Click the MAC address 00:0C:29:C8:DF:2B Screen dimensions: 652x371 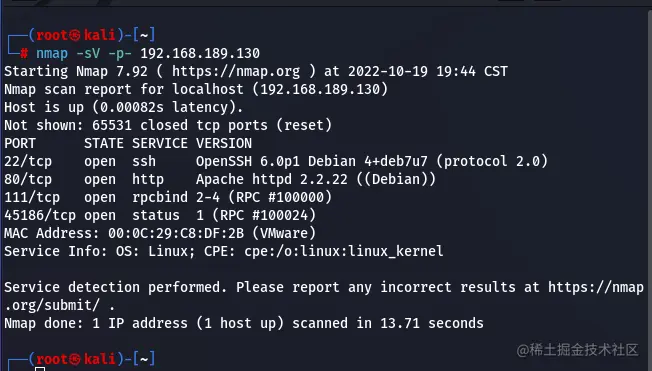[x=176, y=233]
